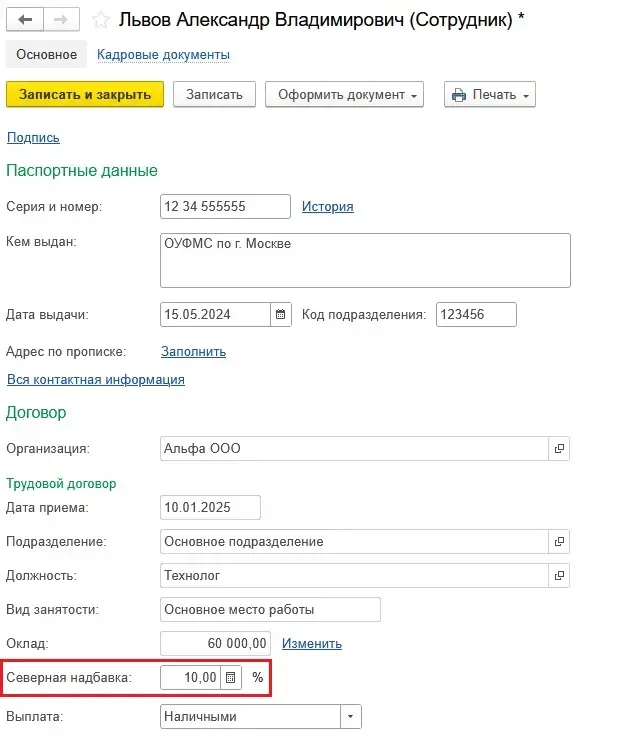
Task: Open the Кадровые документы tab
Action: tap(164, 54)
